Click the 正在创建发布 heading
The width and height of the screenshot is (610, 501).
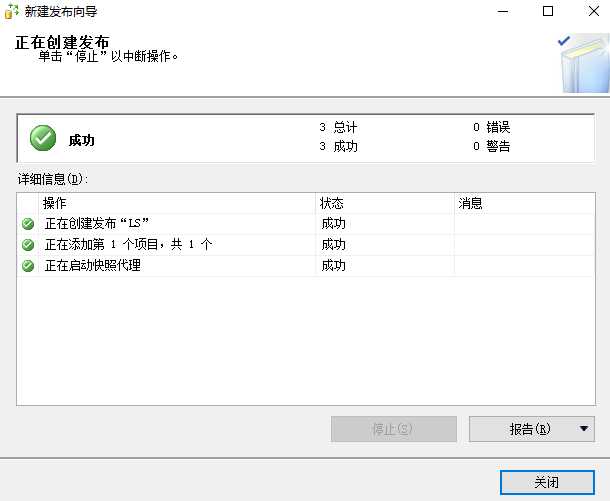tap(62, 42)
